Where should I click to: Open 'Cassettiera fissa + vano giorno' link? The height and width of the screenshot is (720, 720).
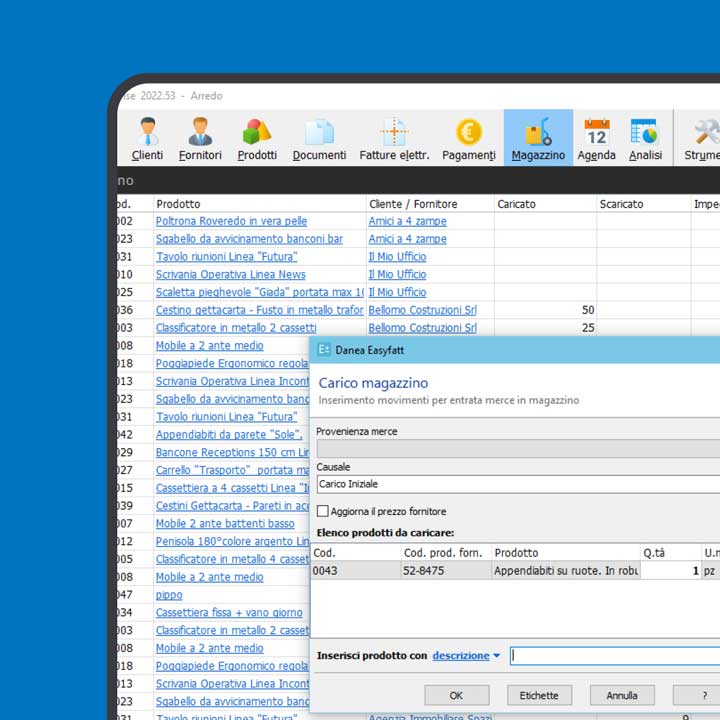229,613
